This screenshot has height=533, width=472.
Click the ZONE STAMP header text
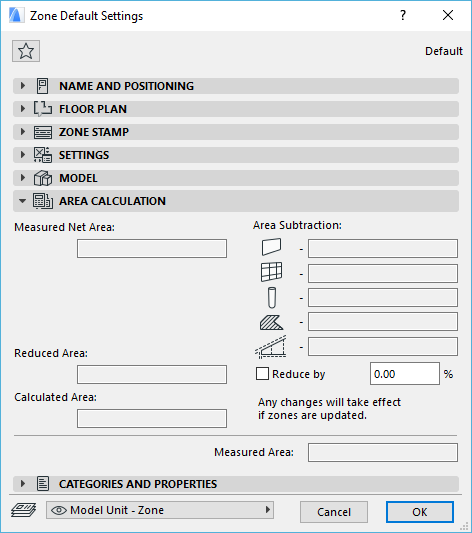click(94, 132)
